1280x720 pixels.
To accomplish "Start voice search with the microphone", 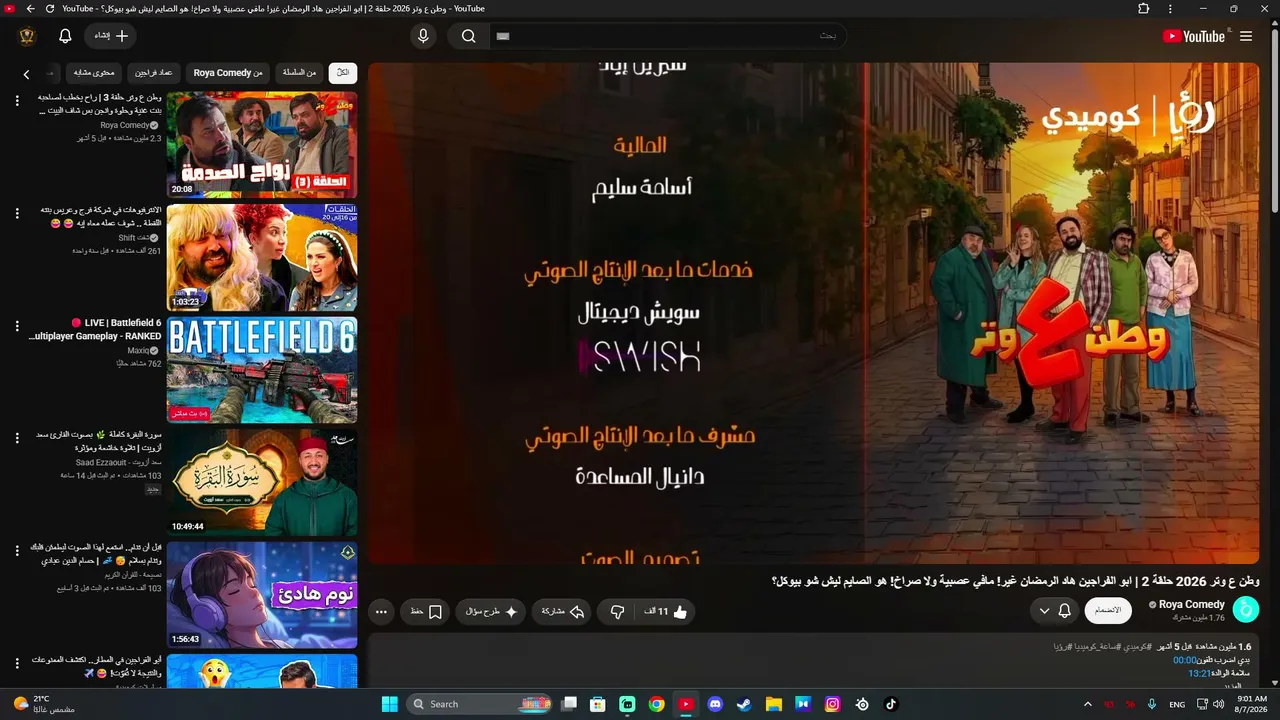I will click(423, 36).
